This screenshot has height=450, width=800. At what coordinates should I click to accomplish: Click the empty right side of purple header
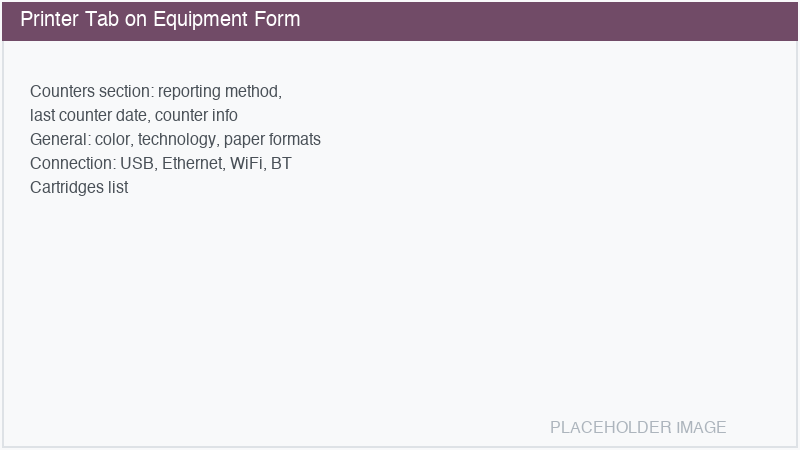coord(600,20)
